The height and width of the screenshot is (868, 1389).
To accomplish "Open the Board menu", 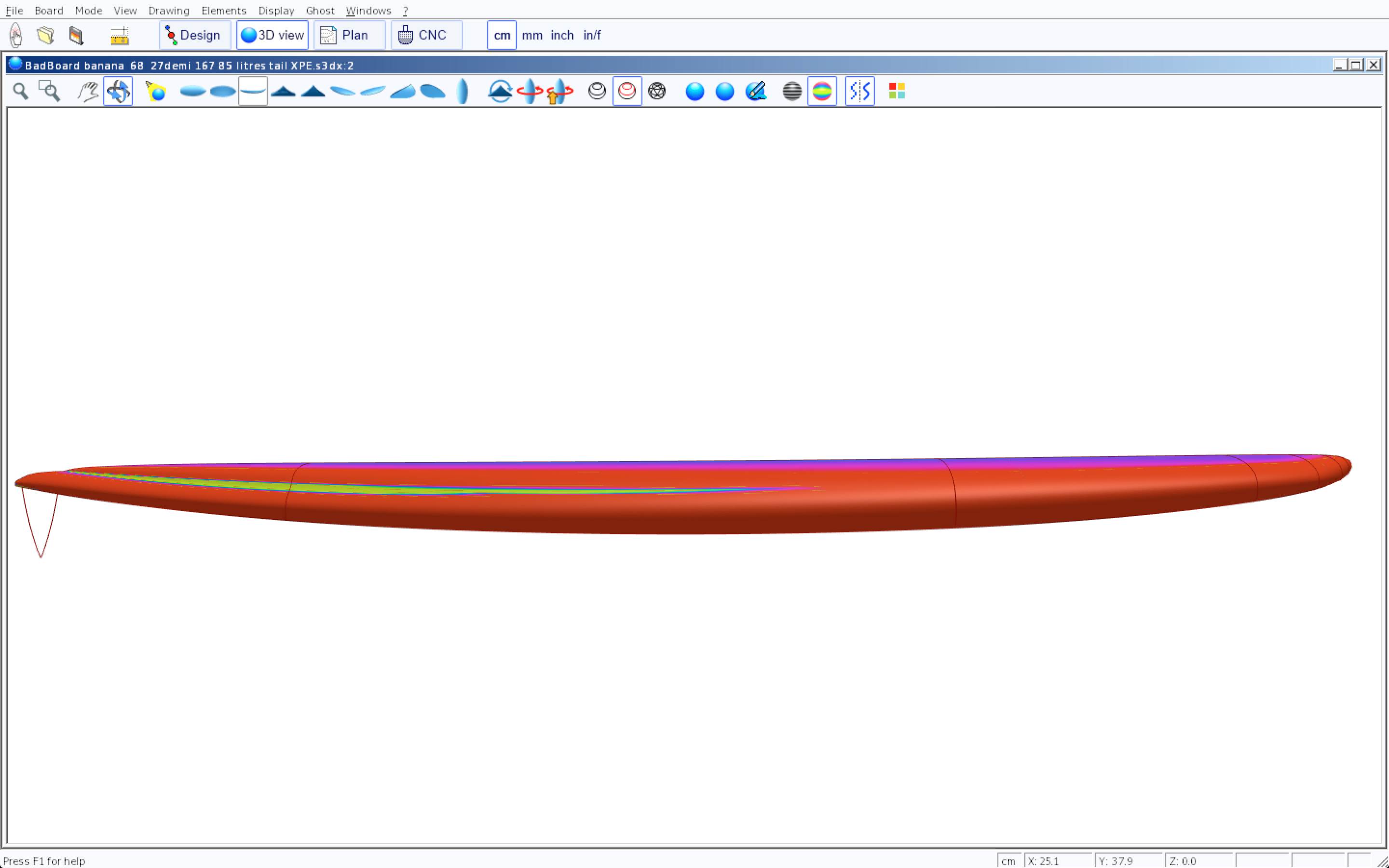I will coord(49,10).
